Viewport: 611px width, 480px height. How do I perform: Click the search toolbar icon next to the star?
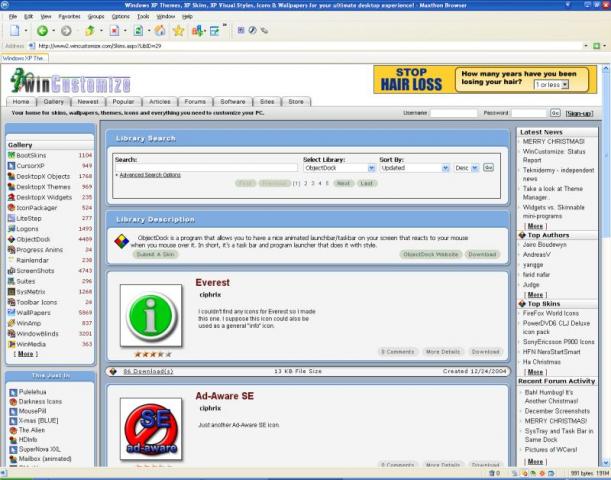click(198, 30)
